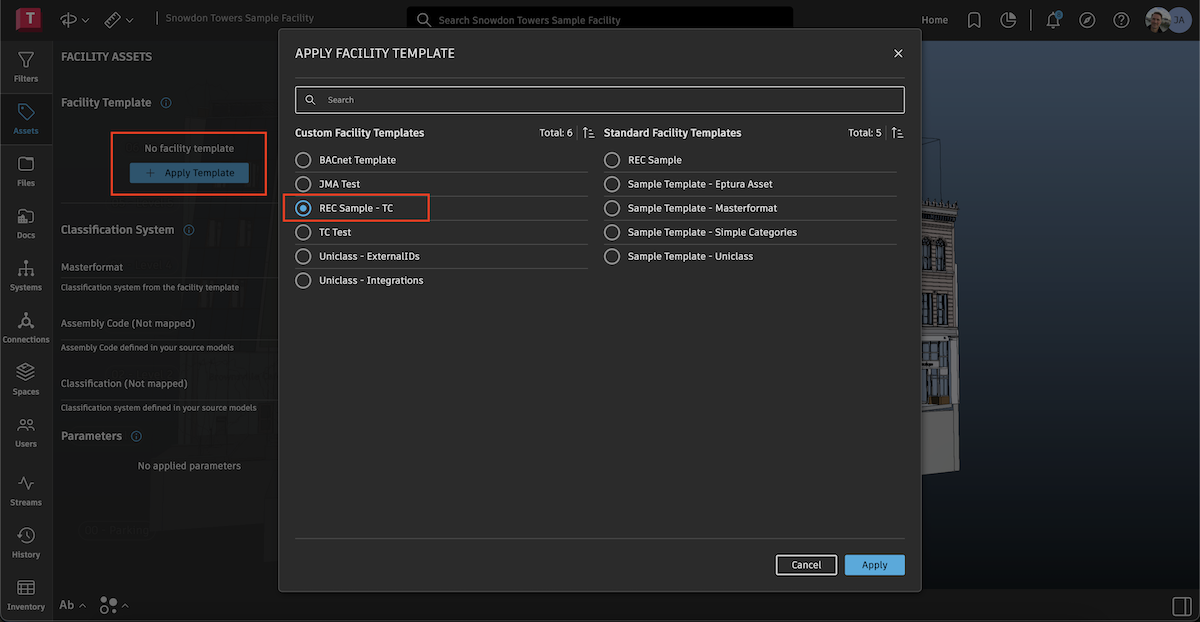Open the Filters panel icon
Viewport: 1200px width, 622px height.
click(26, 66)
